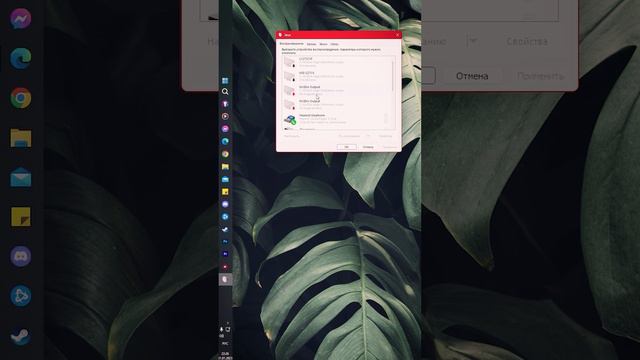Open the Mail app in the center vertical taskbar

coord(225,179)
